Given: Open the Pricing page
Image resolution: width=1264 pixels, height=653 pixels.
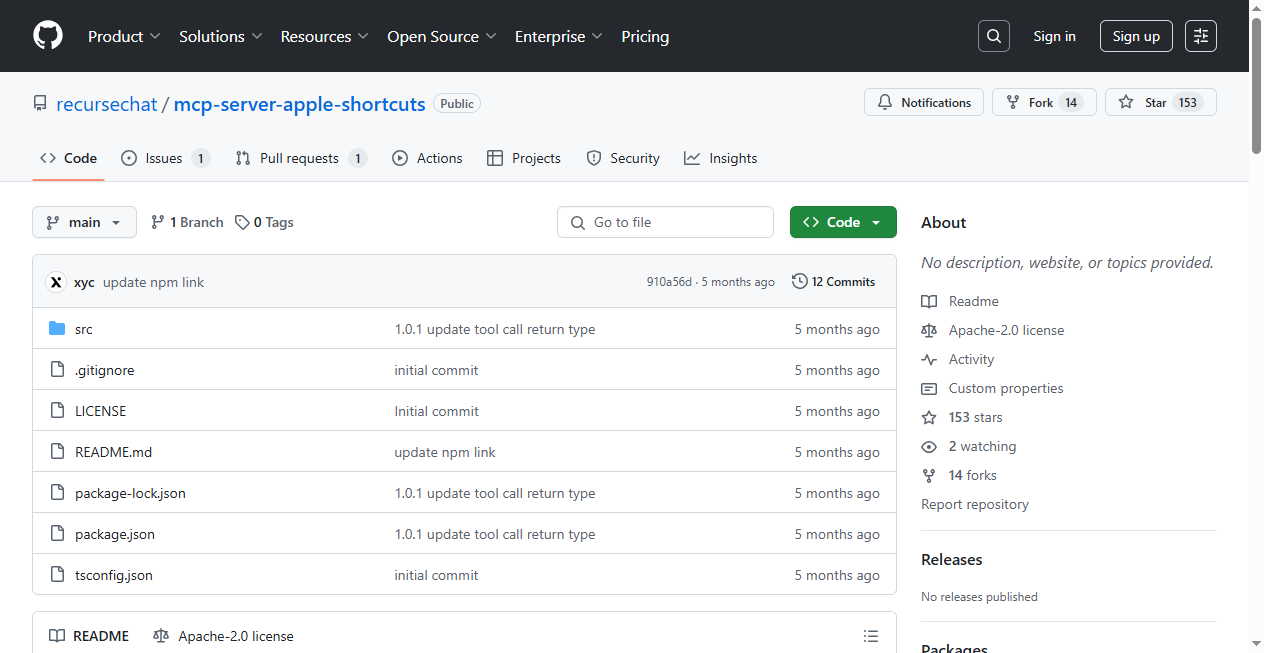Looking at the screenshot, I should point(645,36).
